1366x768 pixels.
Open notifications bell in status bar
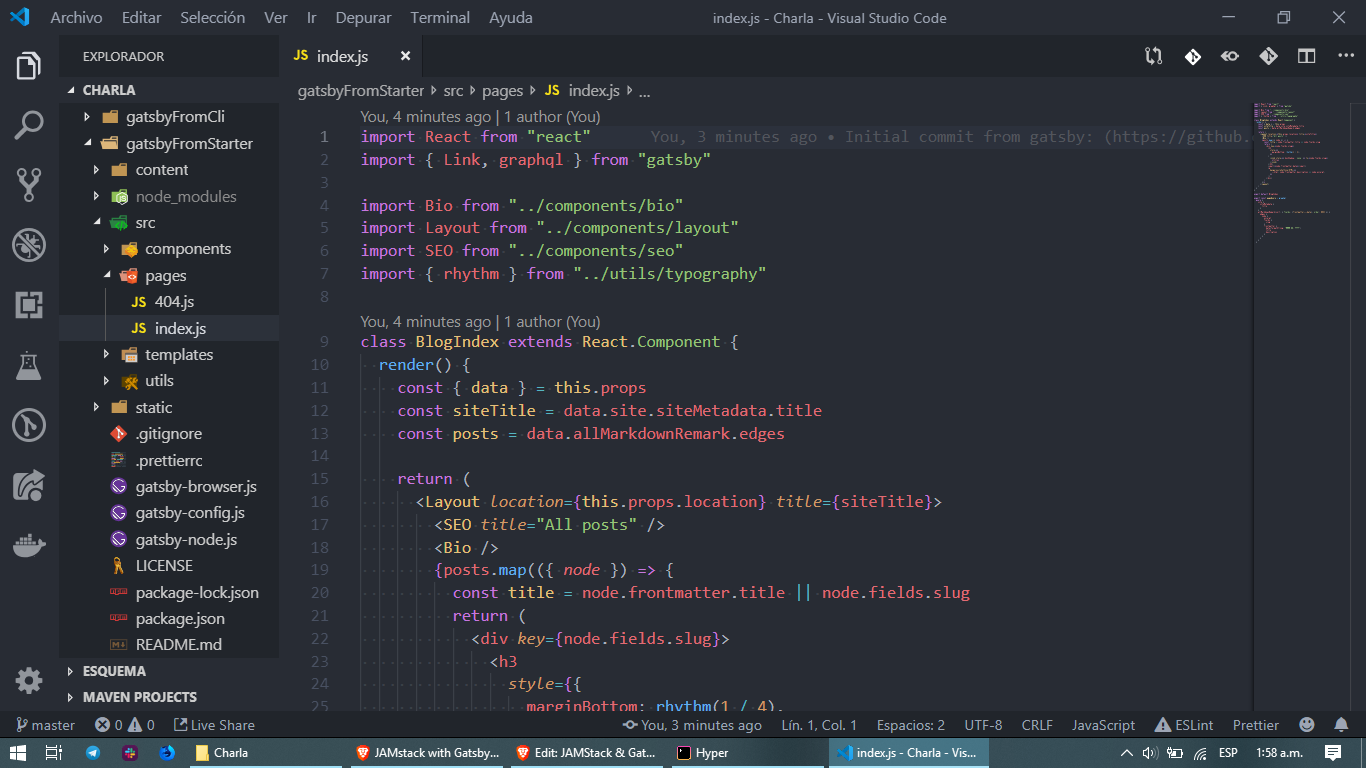coord(1341,725)
